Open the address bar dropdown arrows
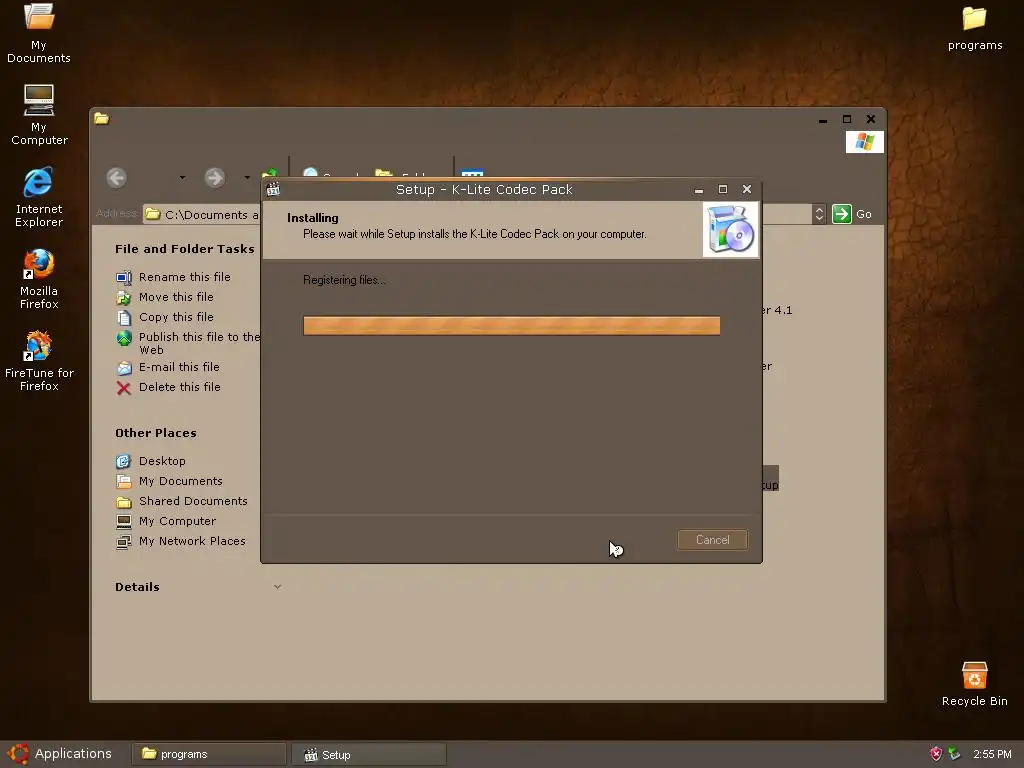The width and height of the screenshot is (1024, 768). (x=819, y=214)
